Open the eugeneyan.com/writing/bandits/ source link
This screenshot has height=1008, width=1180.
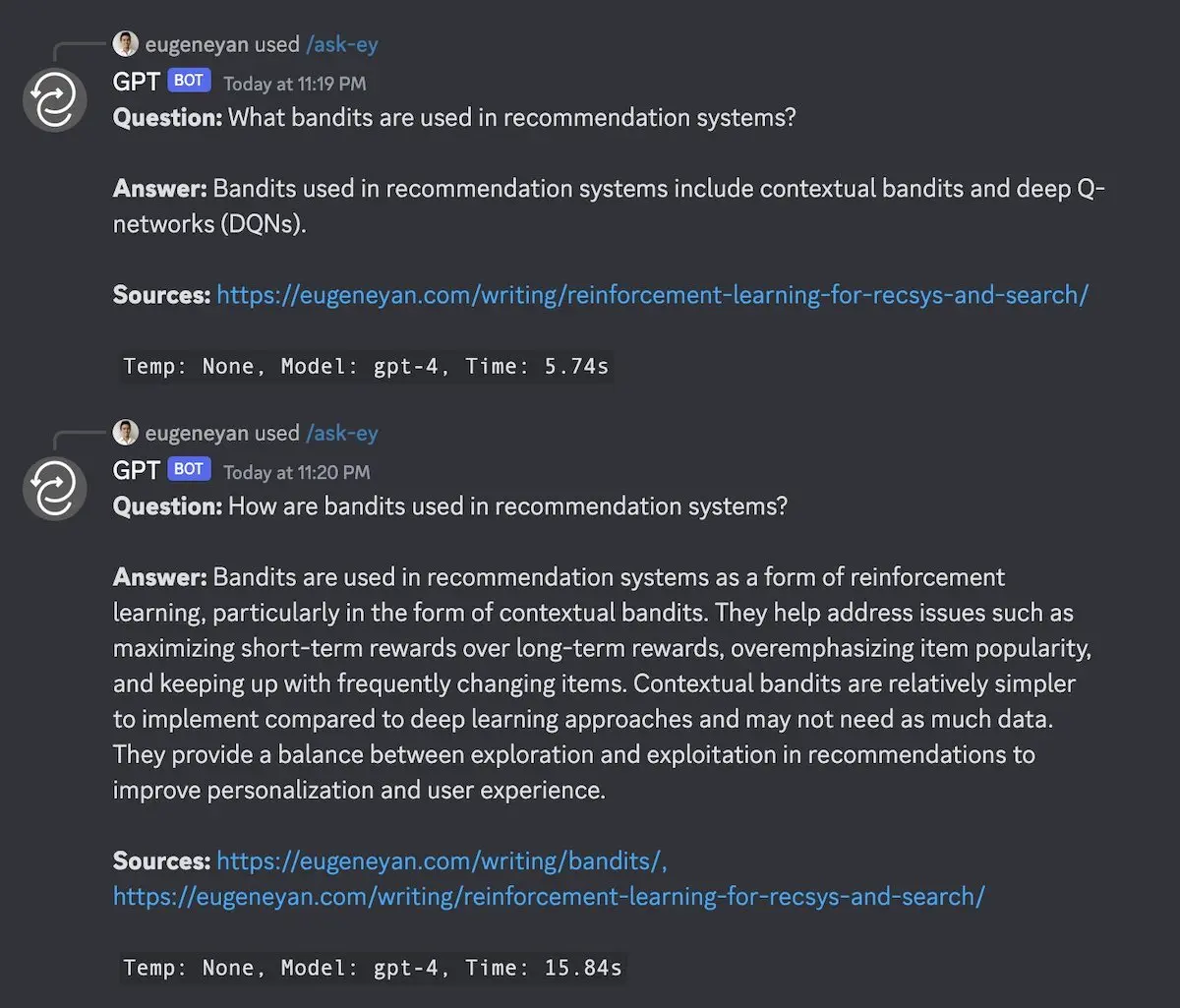(x=442, y=861)
